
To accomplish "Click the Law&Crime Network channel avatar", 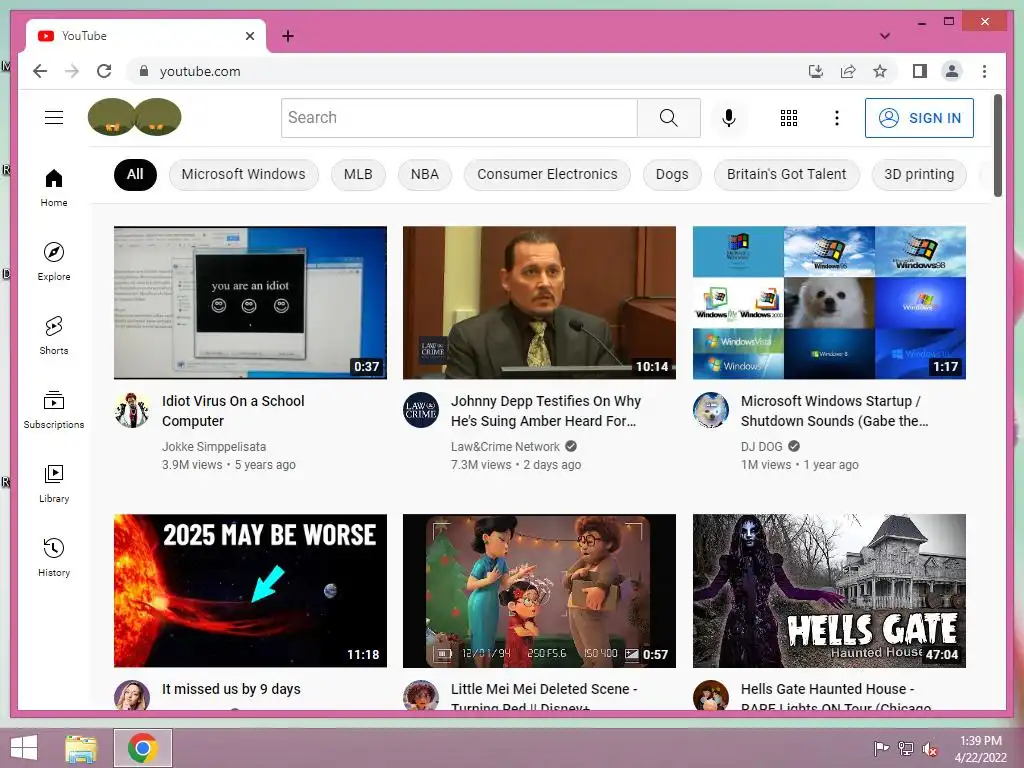I will pyautogui.click(x=421, y=410).
